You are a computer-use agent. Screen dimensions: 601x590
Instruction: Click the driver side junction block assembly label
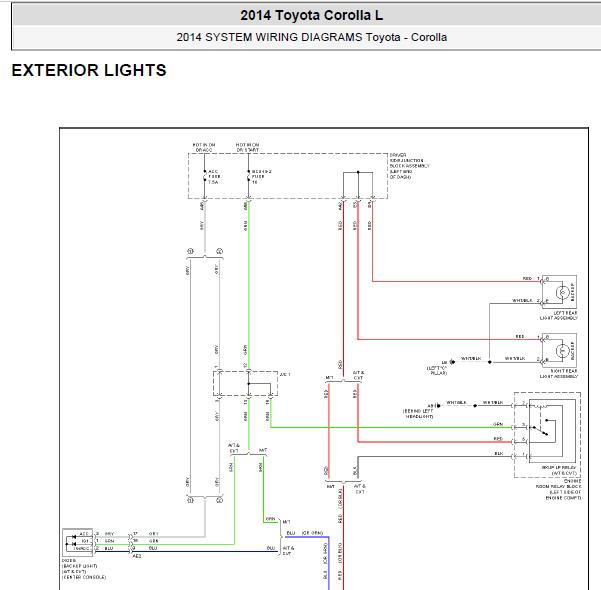[x=409, y=166]
